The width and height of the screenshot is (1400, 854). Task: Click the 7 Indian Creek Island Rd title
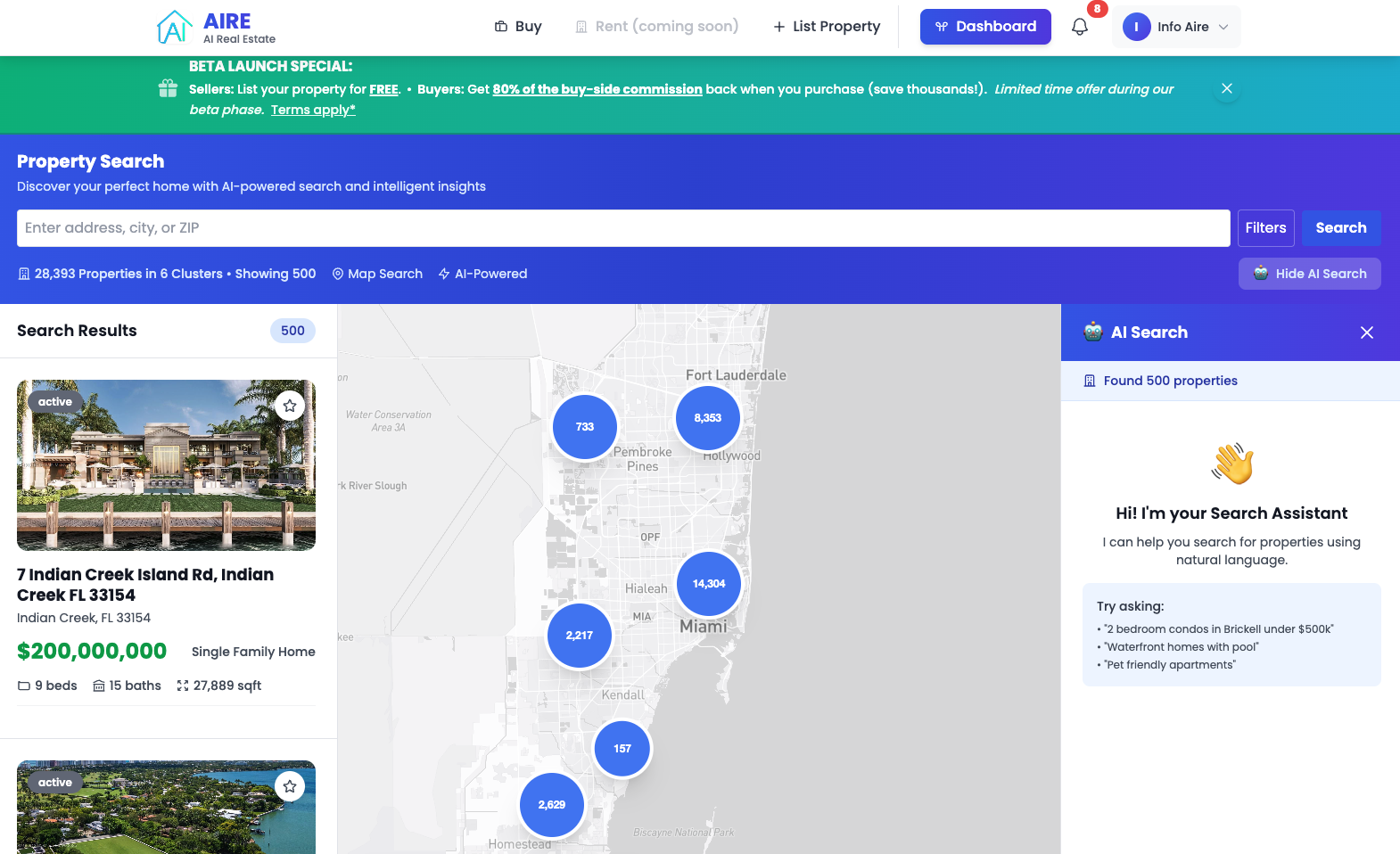[145, 585]
